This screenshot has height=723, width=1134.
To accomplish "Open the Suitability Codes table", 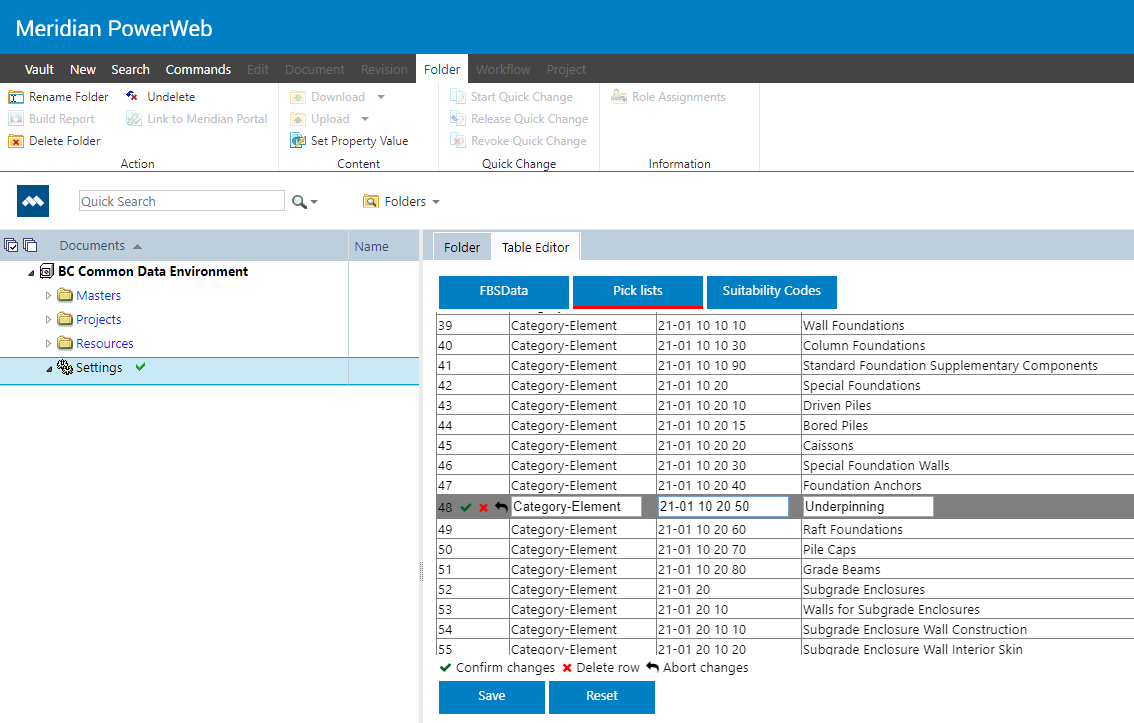I will click(772, 291).
